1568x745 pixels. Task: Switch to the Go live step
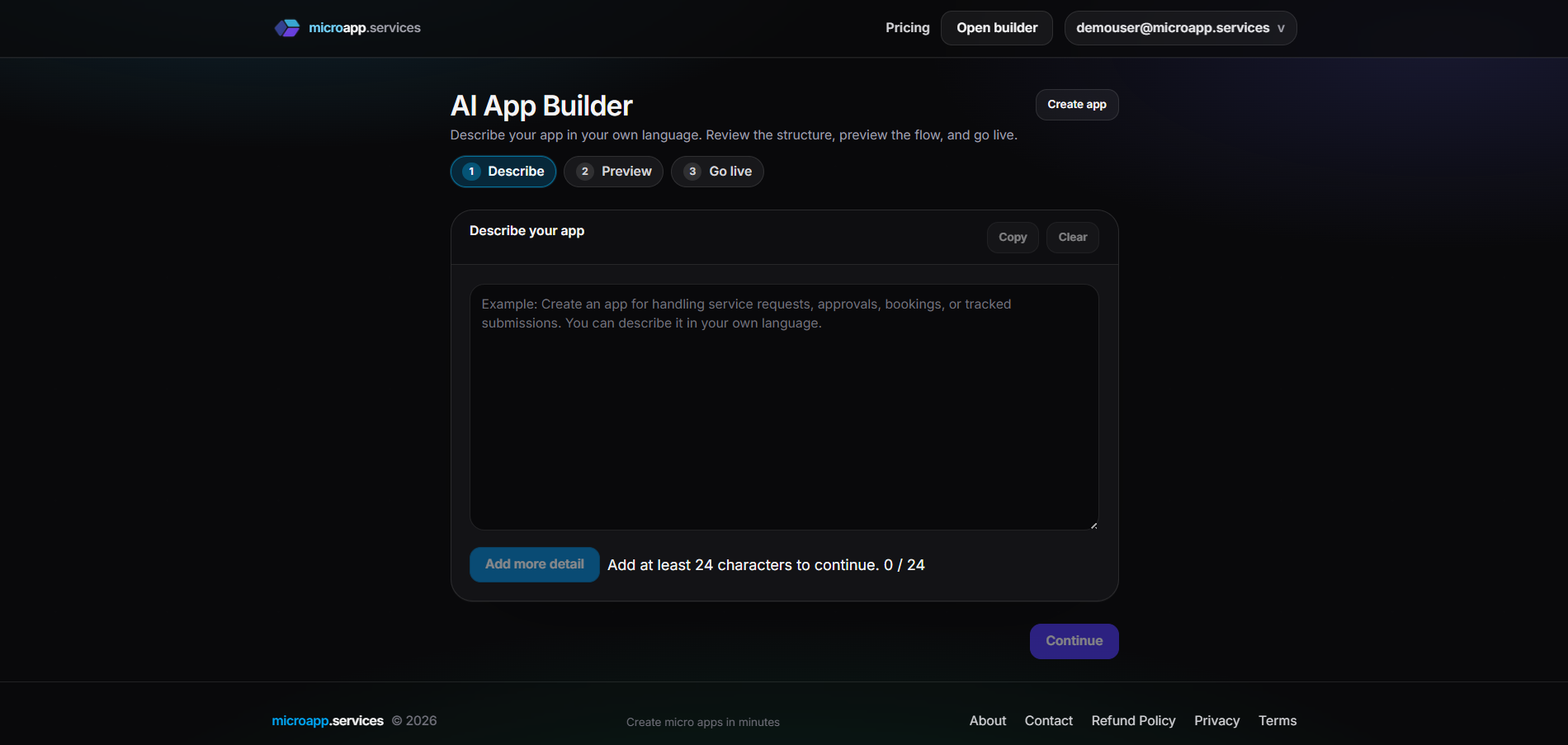coord(716,172)
